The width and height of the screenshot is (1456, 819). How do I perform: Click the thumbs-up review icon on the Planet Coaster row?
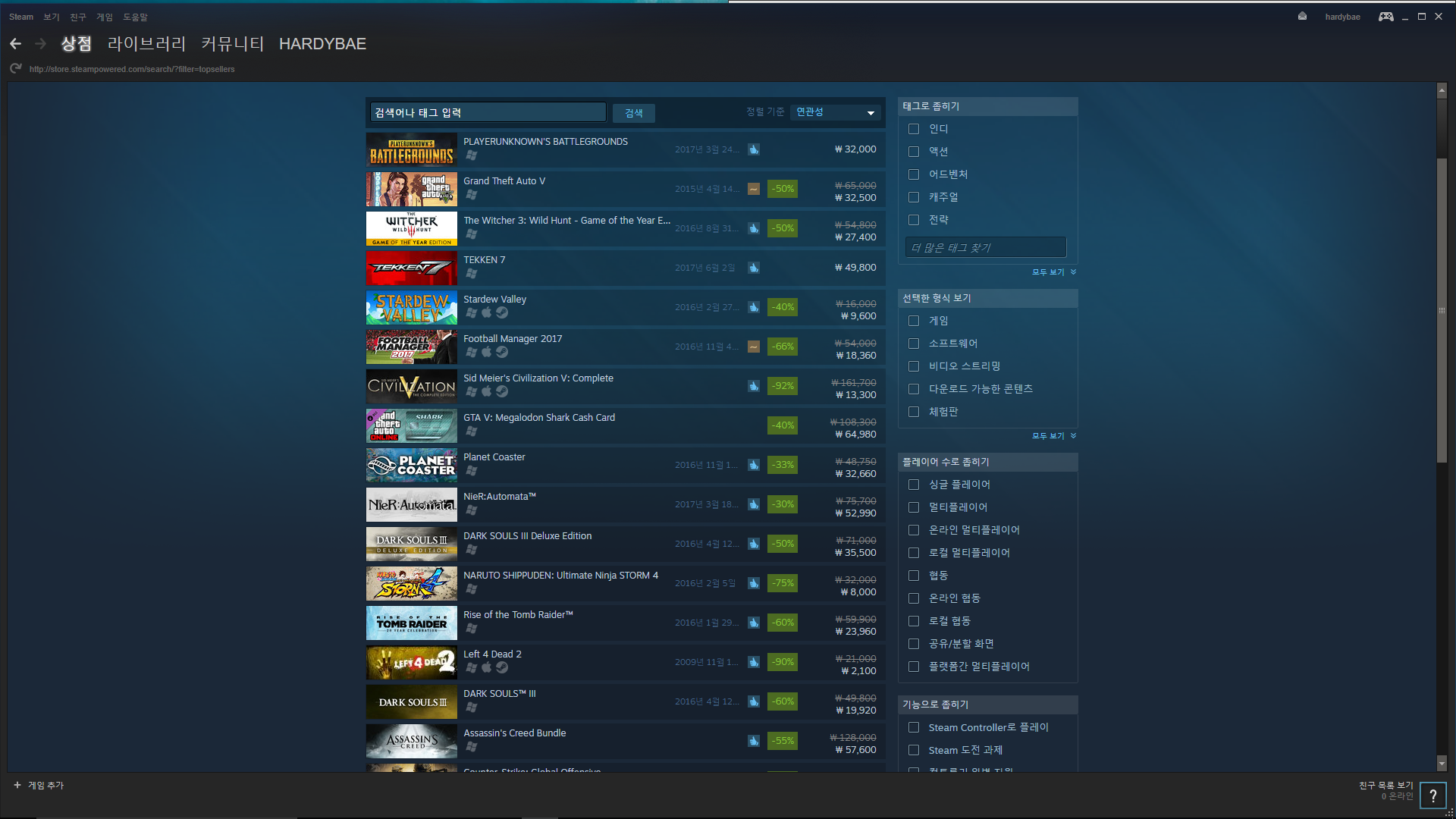pos(753,465)
